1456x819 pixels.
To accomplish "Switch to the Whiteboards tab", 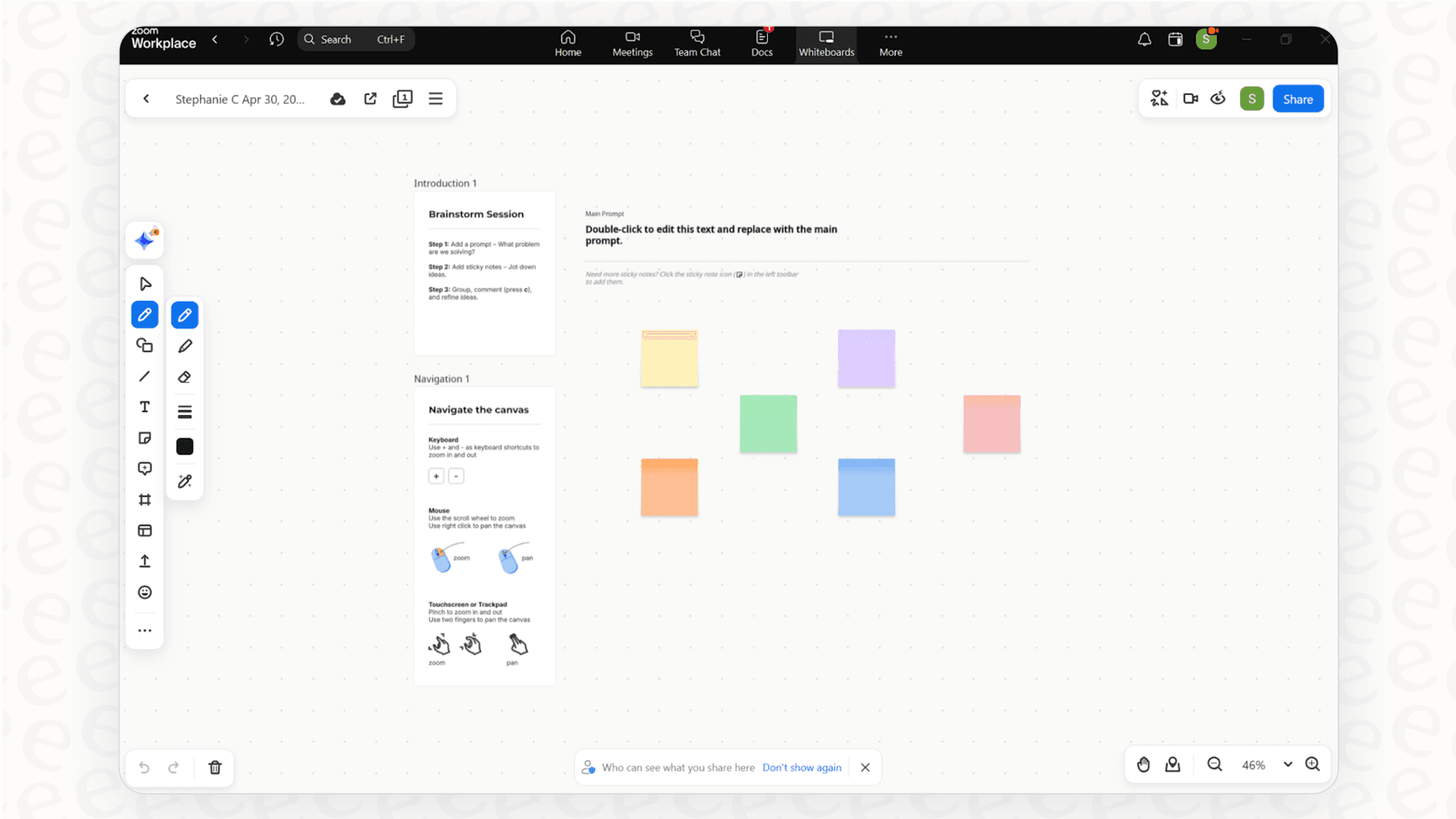I will (x=826, y=43).
